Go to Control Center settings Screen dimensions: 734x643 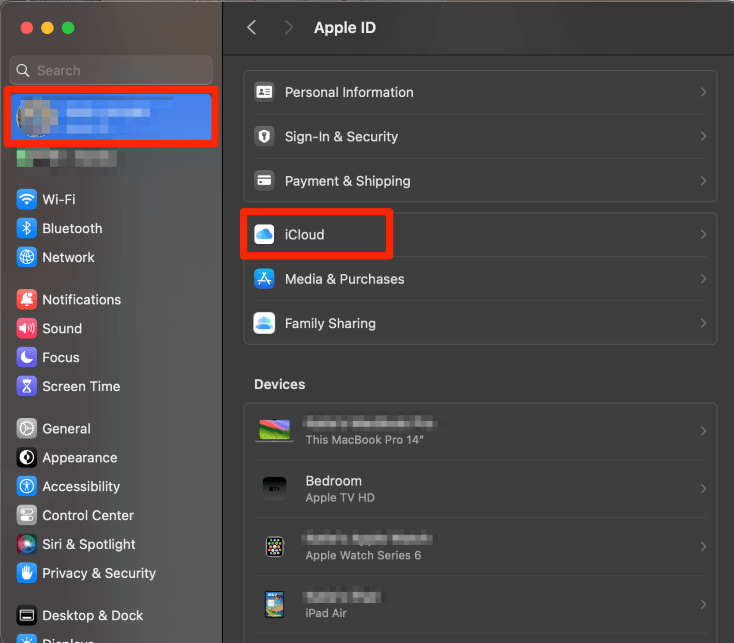[x=87, y=516]
